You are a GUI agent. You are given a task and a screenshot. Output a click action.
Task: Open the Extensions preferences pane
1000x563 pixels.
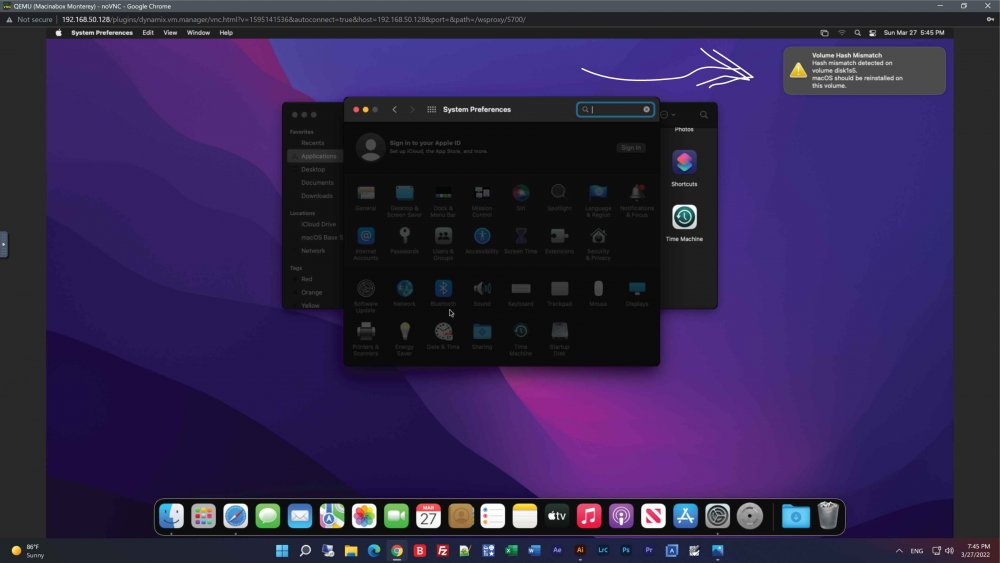(559, 240)
